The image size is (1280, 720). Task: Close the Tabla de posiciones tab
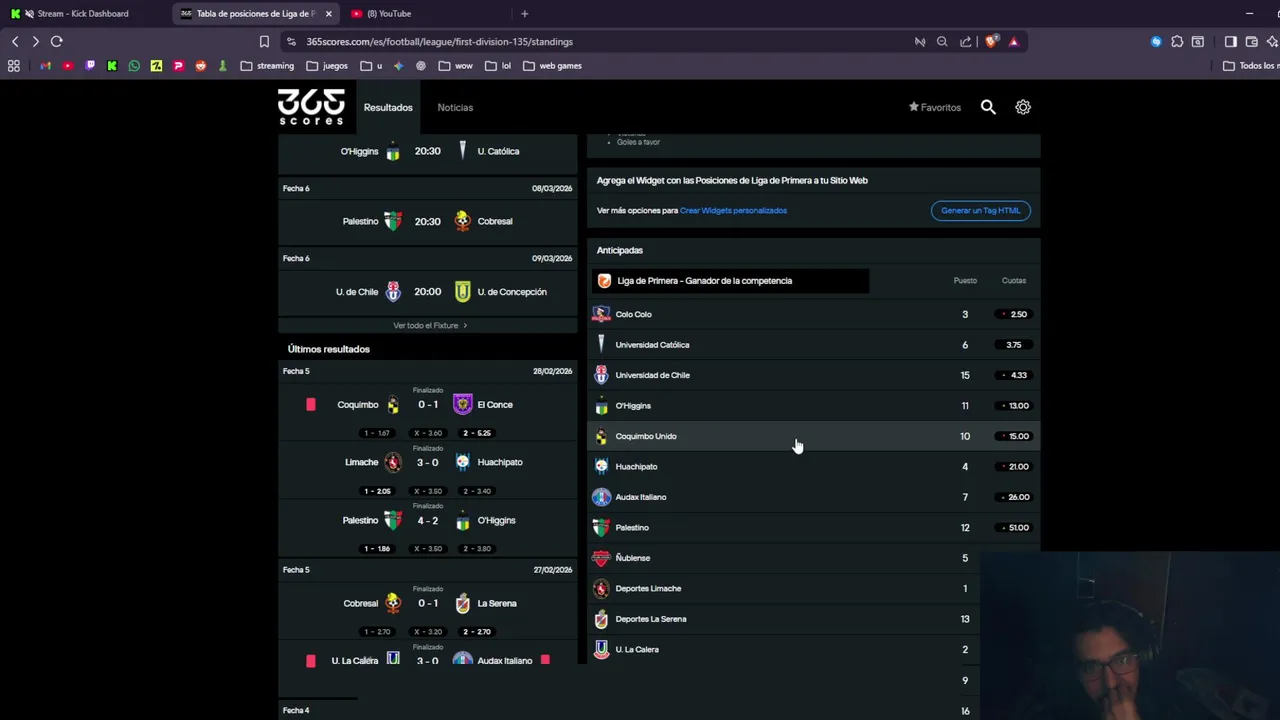328,14
